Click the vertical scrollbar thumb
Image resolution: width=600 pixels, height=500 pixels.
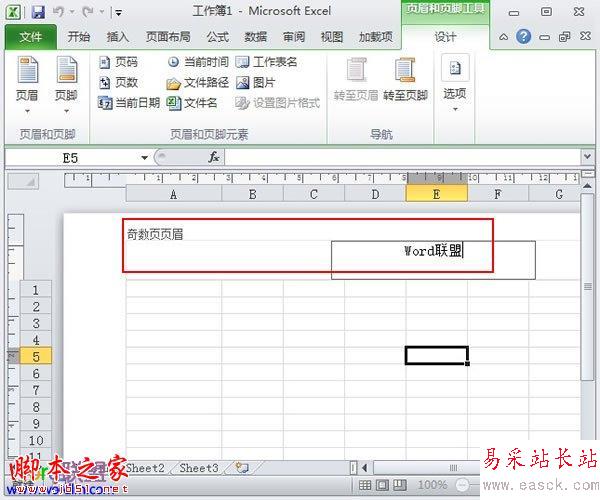coord(587,287)
